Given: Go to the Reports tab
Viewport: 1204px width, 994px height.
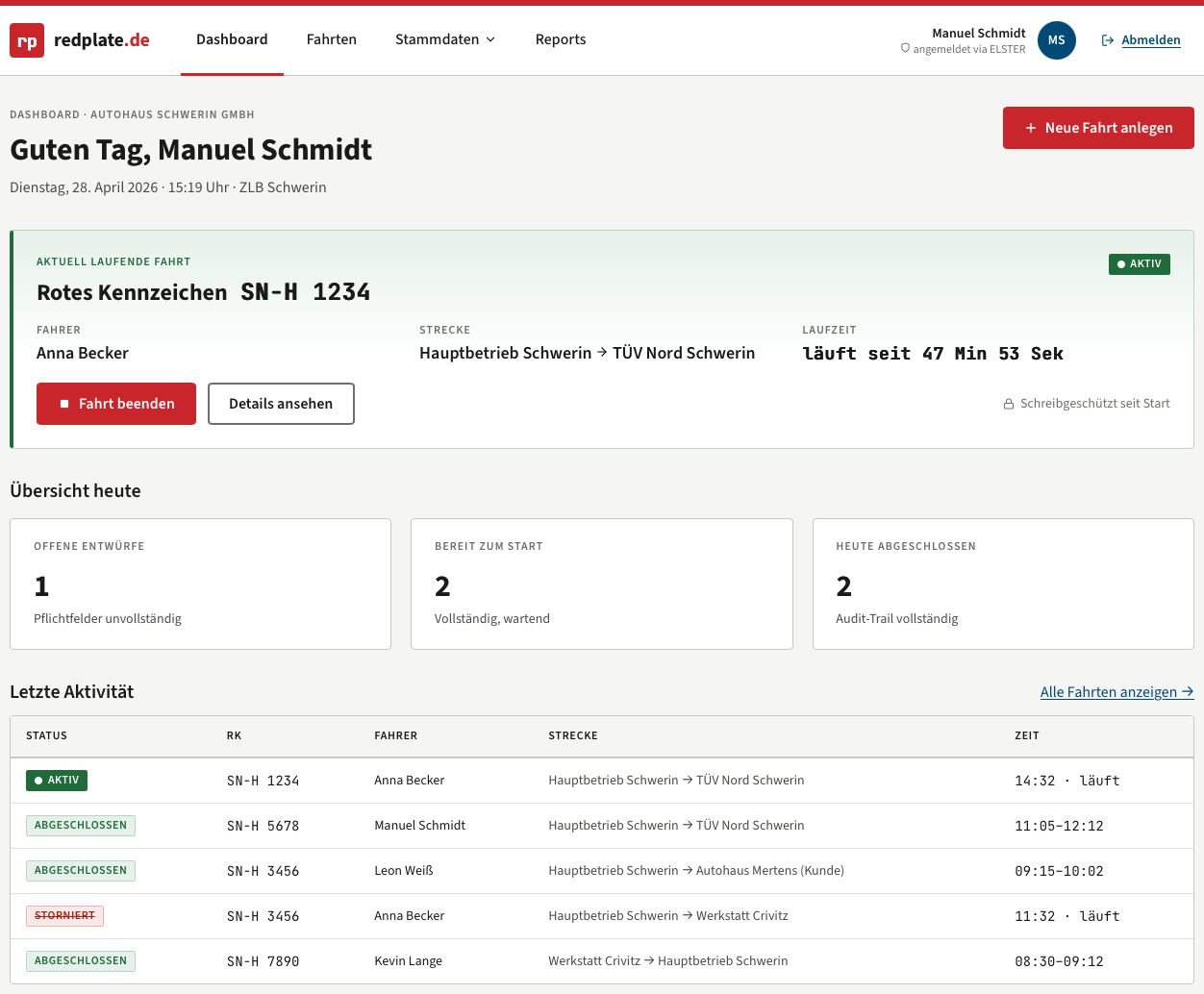Looking at the screenshot, I should coord(561,39).
